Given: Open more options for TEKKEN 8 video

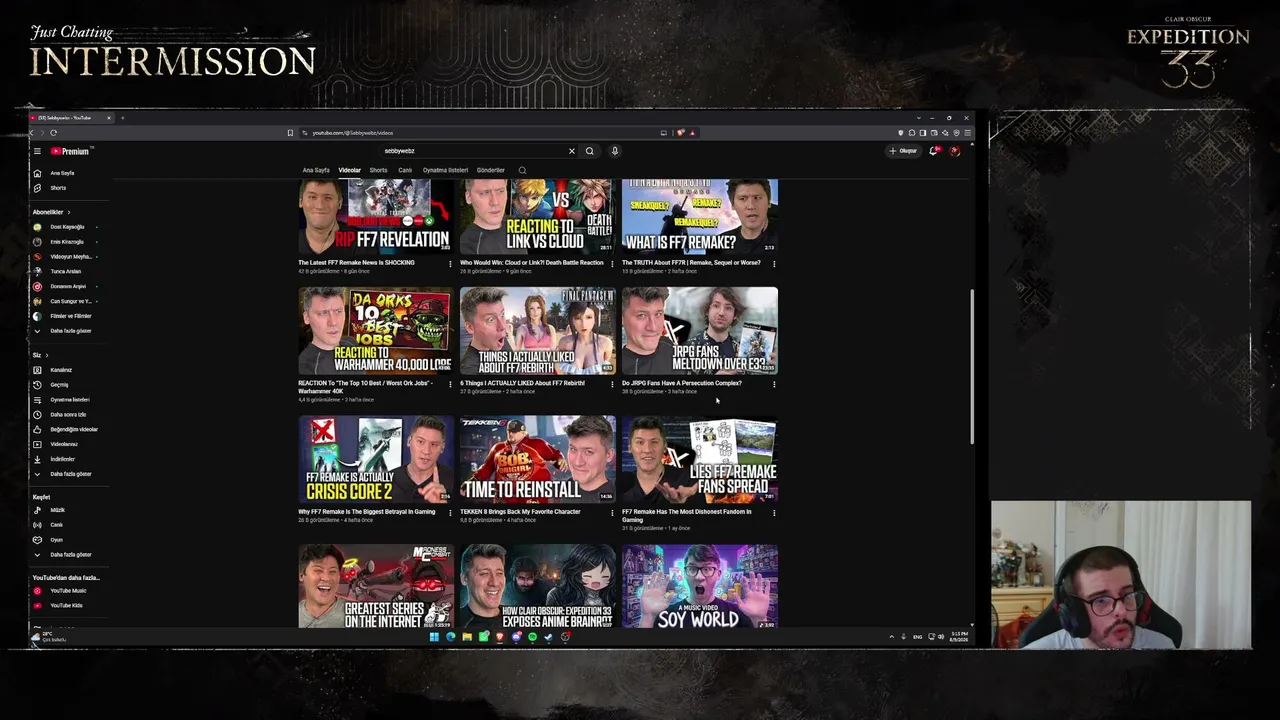Looking at the screenshot, I should click(x=612, y=513).
